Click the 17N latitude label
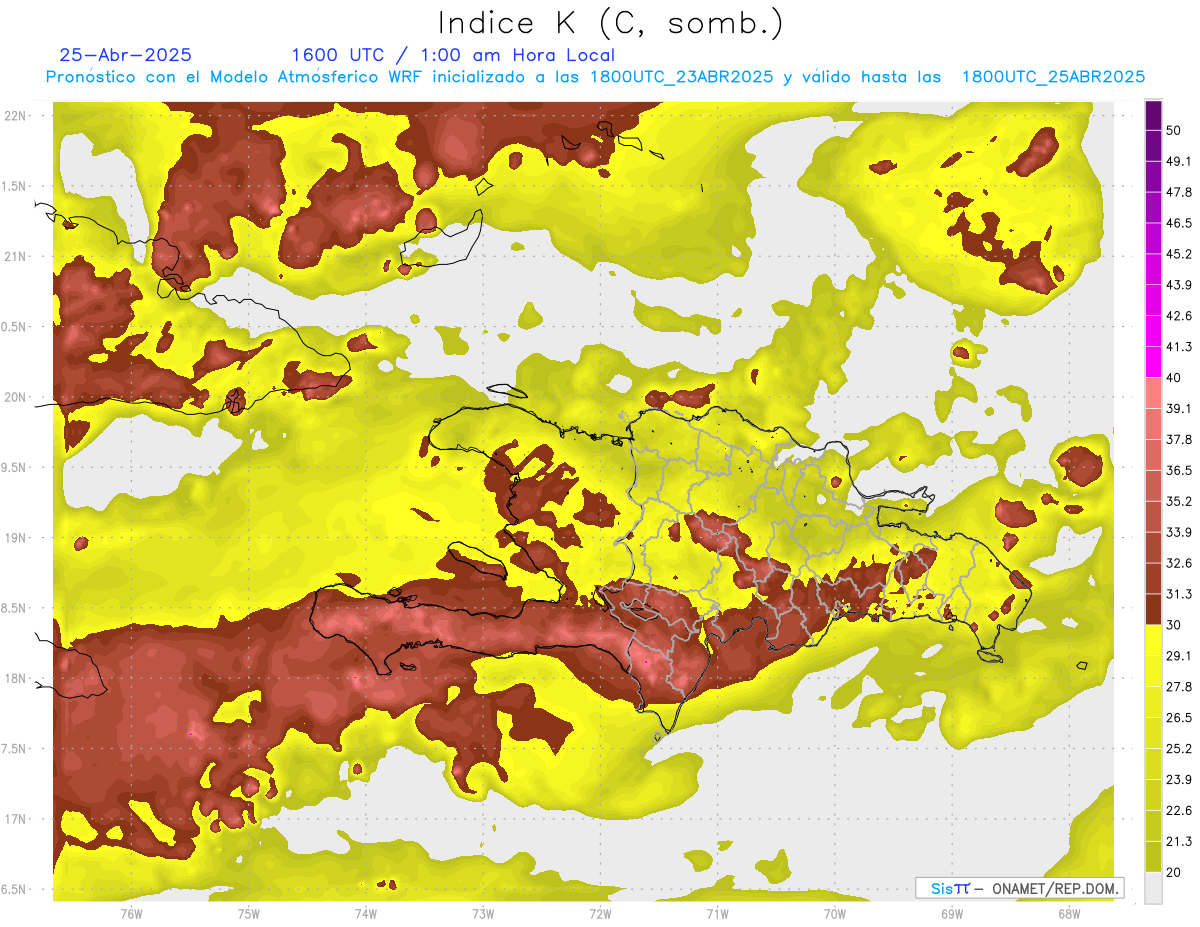This screenshot has height=927, width=1200. [x=17, y=819]
